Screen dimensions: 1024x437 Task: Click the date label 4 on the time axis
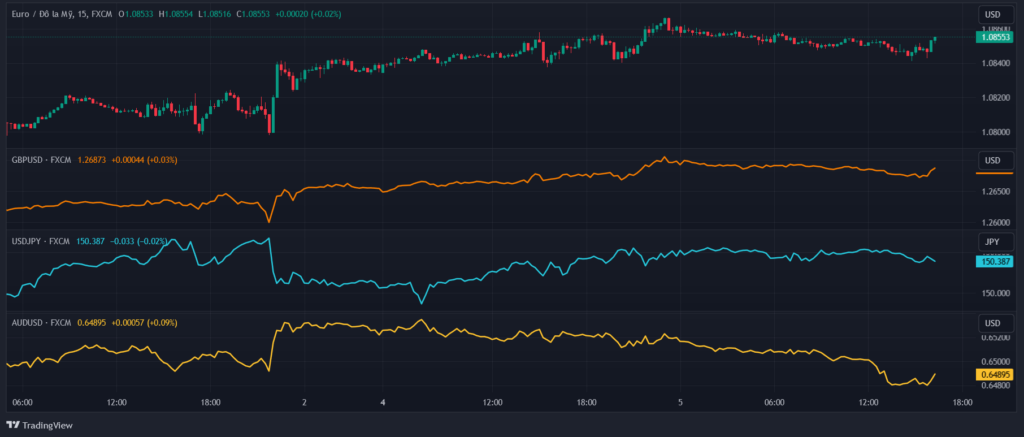(x=383, y=402)
